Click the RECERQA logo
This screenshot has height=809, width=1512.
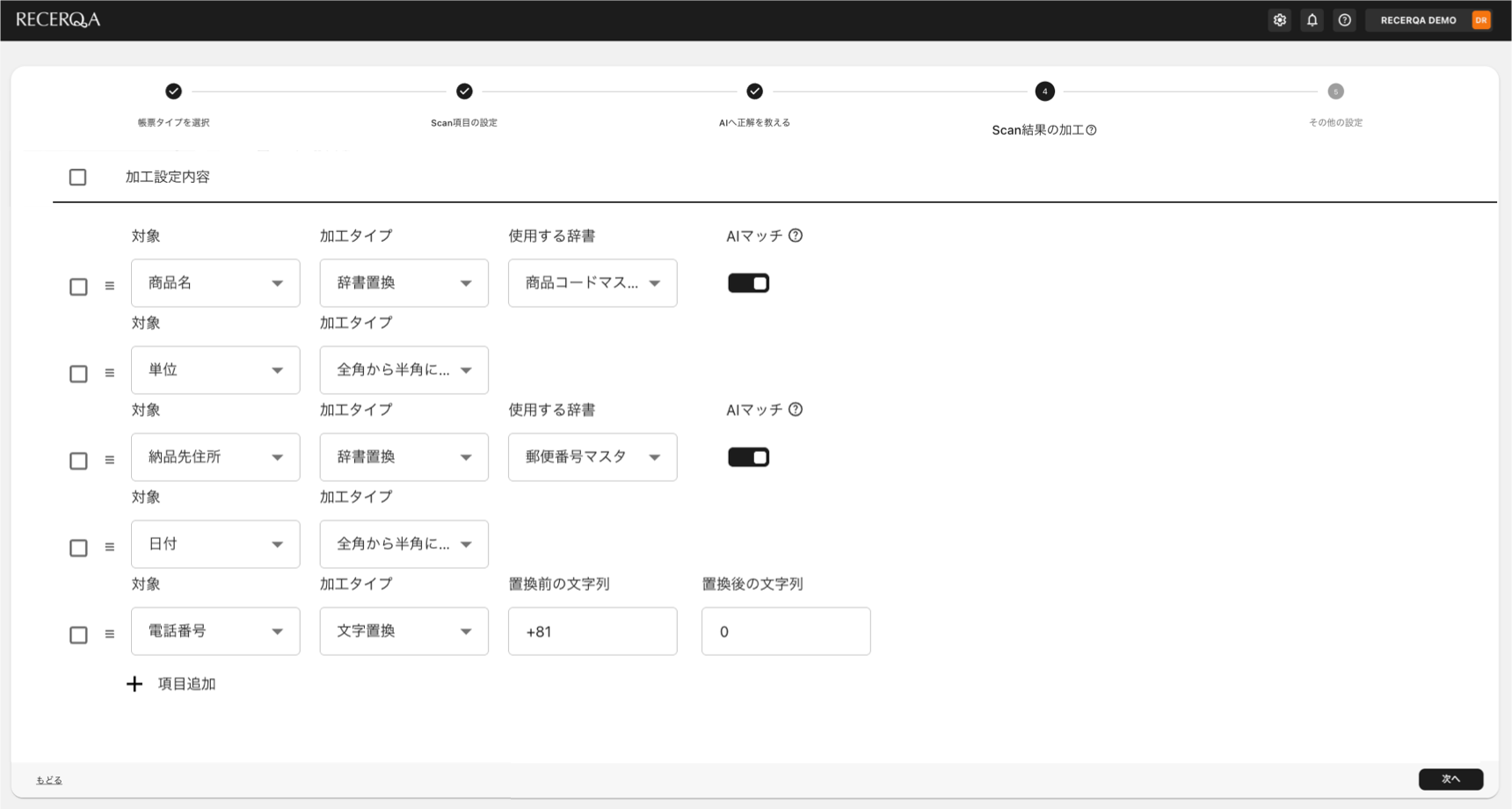click(58, 19)
